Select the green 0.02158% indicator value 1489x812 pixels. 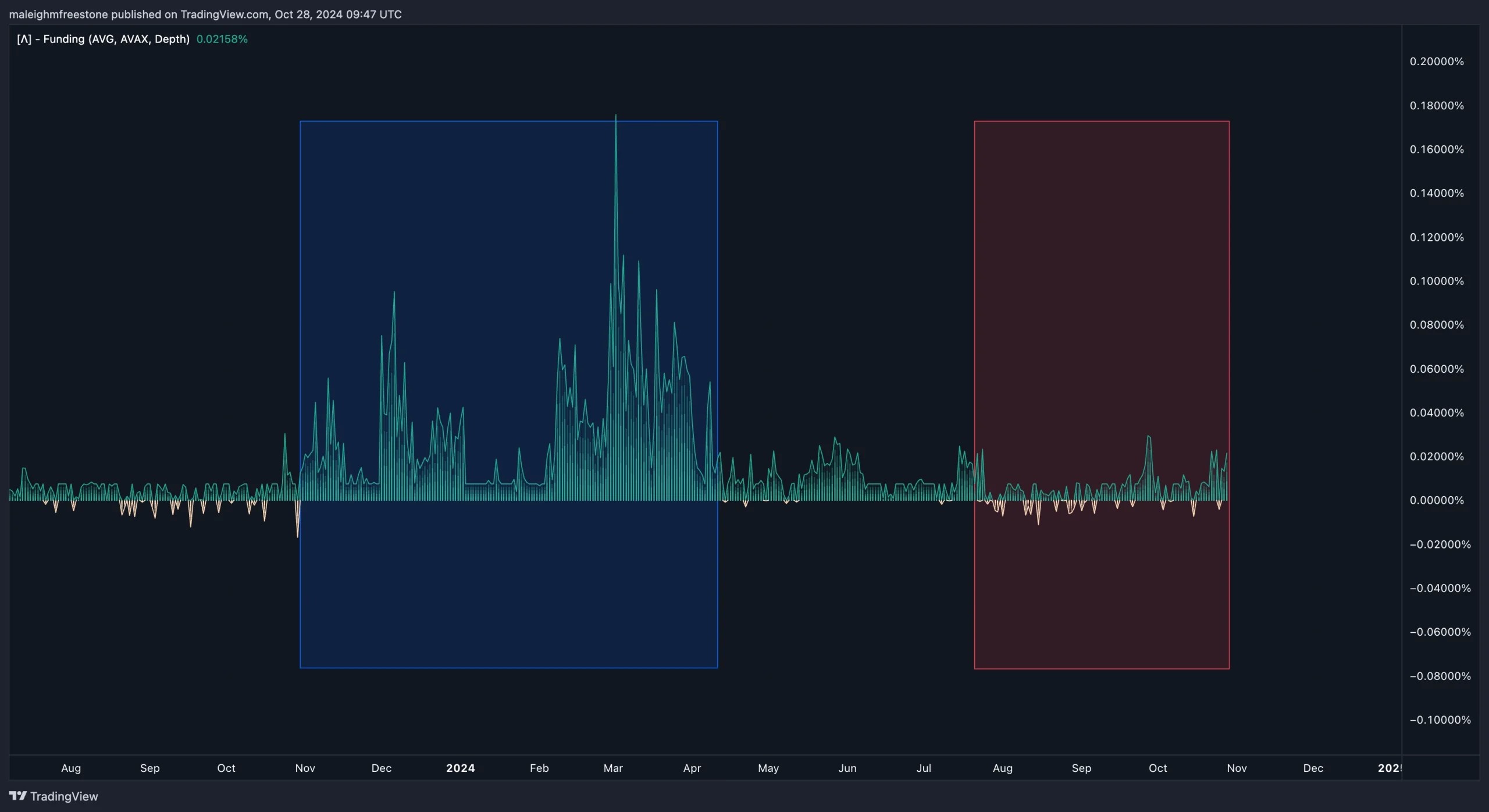click(222, 39)
